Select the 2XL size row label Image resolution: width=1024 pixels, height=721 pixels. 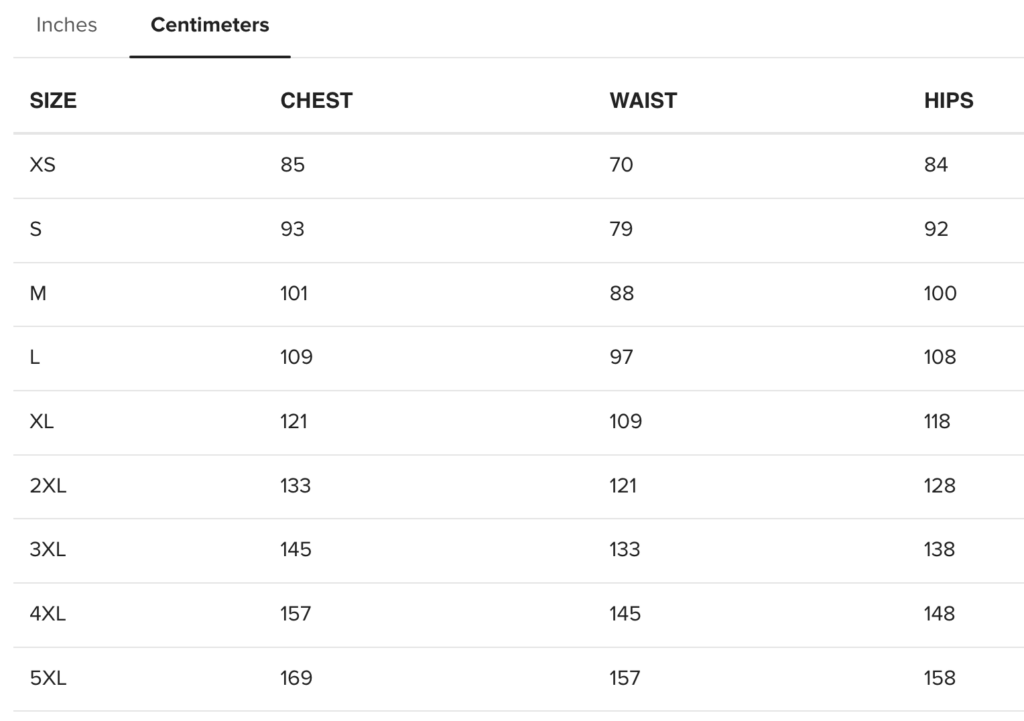click(47, 485)
